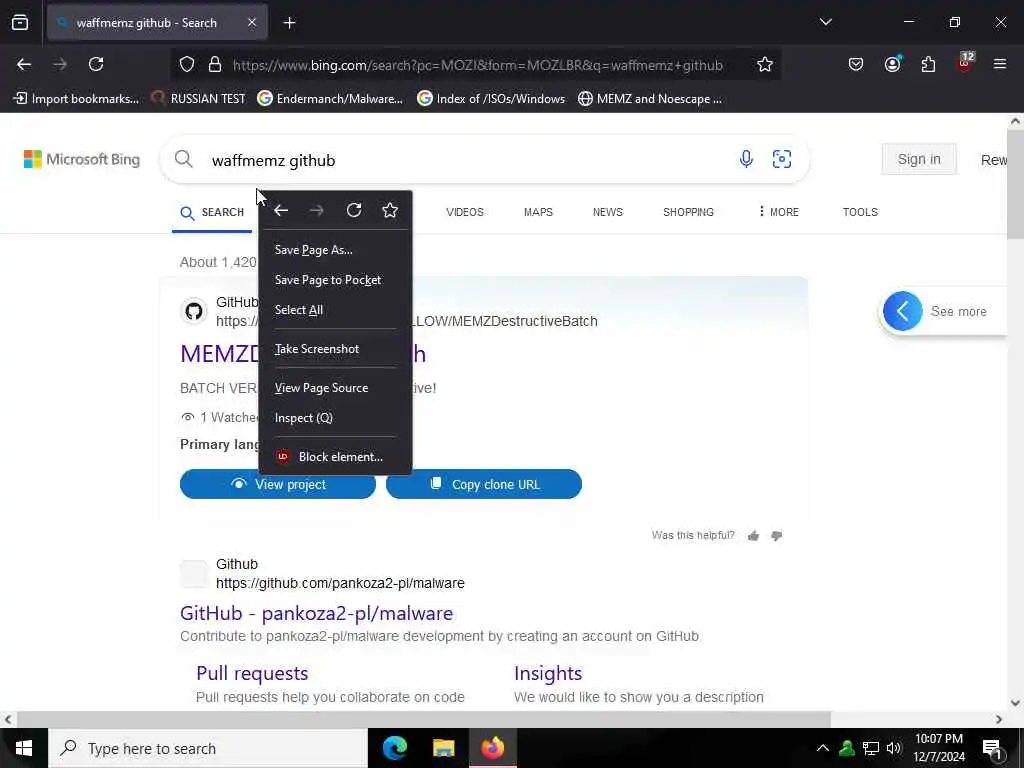Choose View Page Source
Screen dimensions: 1024x768
(336, 388)
